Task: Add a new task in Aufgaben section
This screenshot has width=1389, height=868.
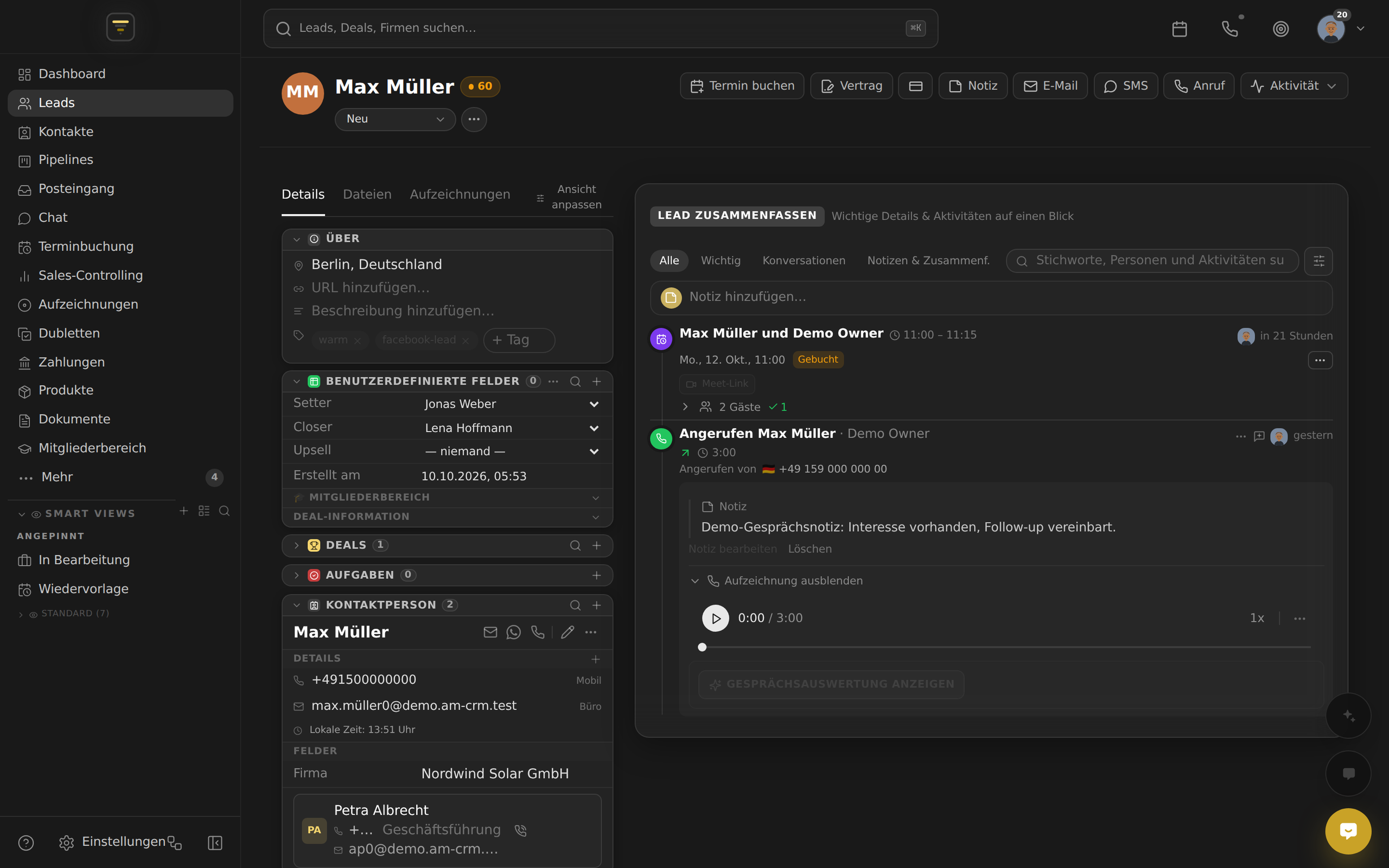Action: (596, 575)
